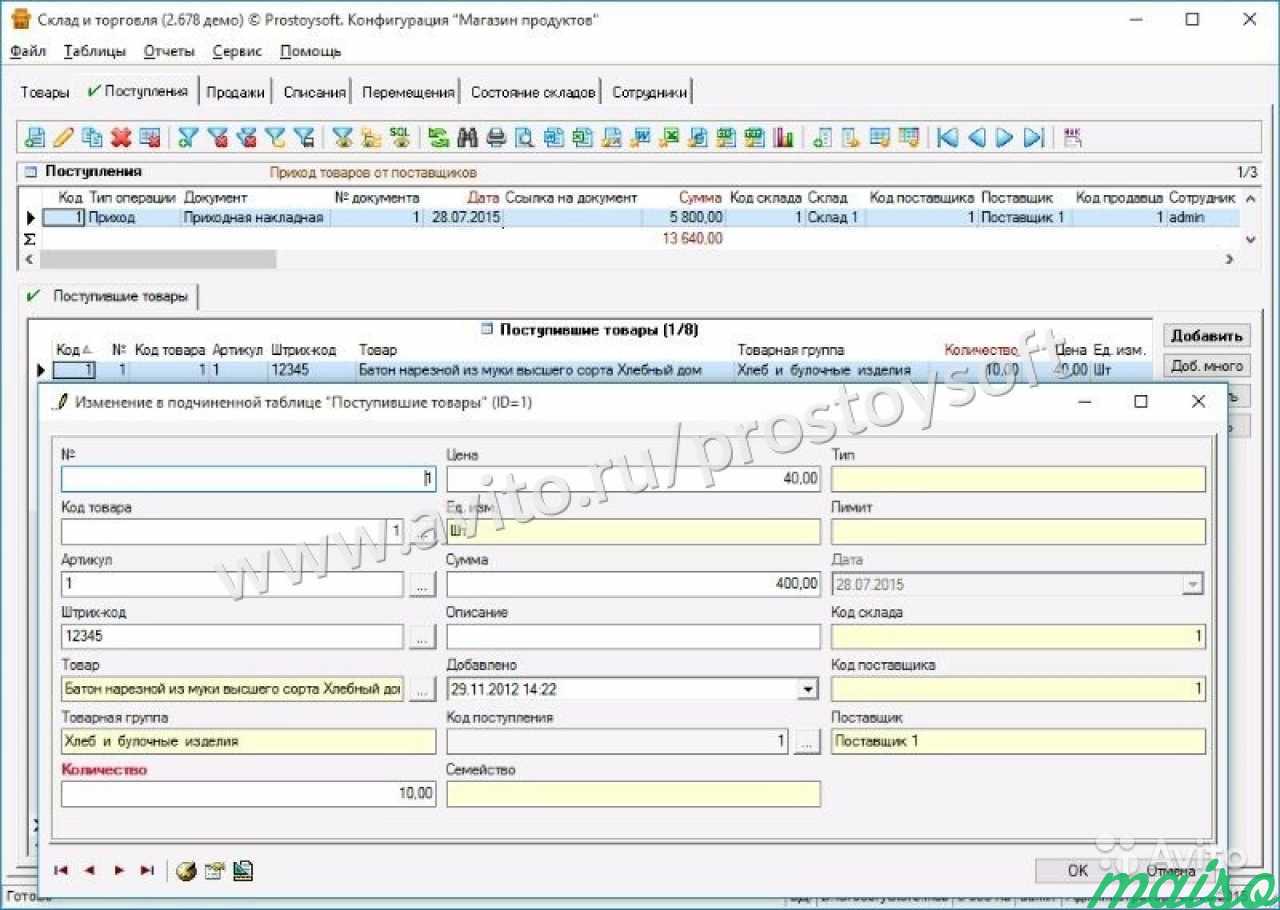This screenshot has width=1280, height=910.
Task: Click the printer icon in toolbar
Action: click(x=496, y=137)
